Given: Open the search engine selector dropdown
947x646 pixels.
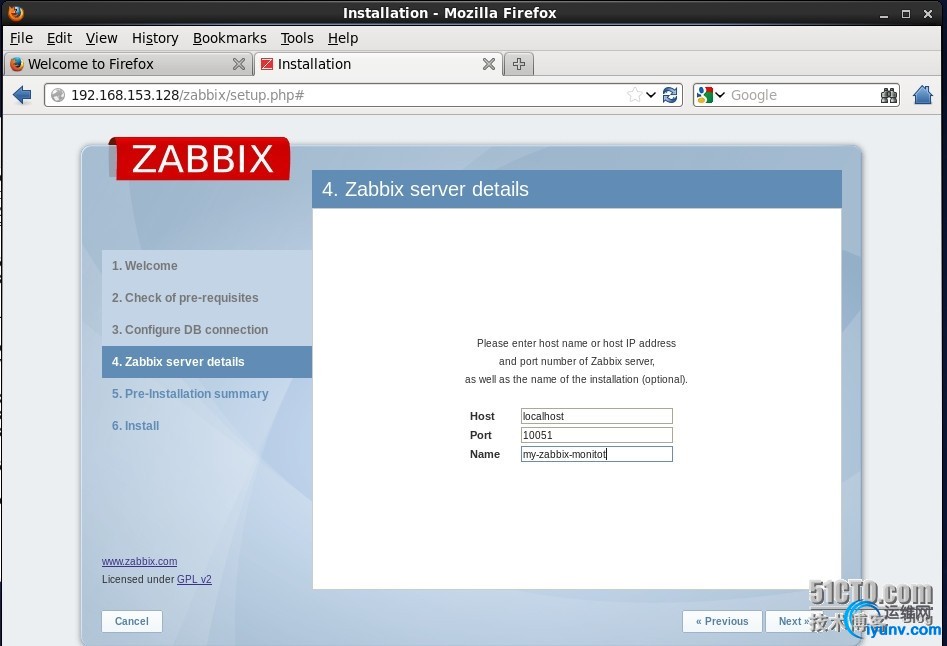Looking at the screenshot, I should click(x=710, y=95).
